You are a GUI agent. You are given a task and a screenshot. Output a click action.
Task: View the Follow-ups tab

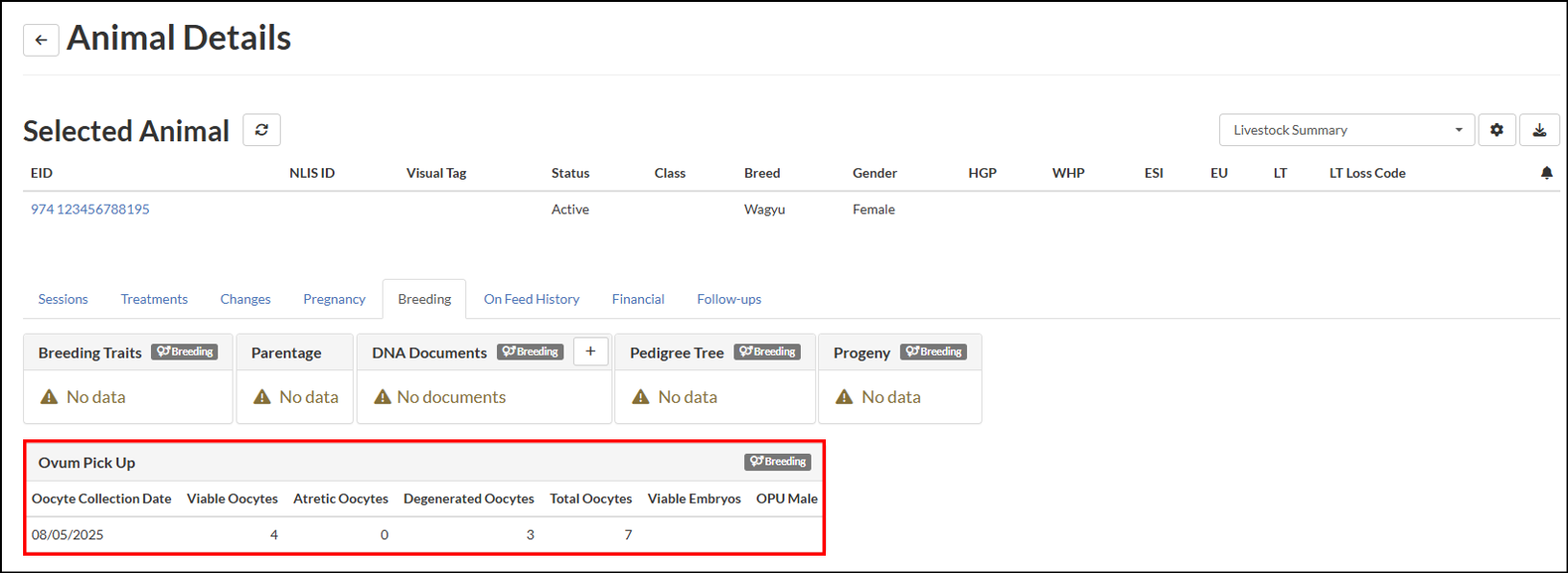click(x=729, y=299)
